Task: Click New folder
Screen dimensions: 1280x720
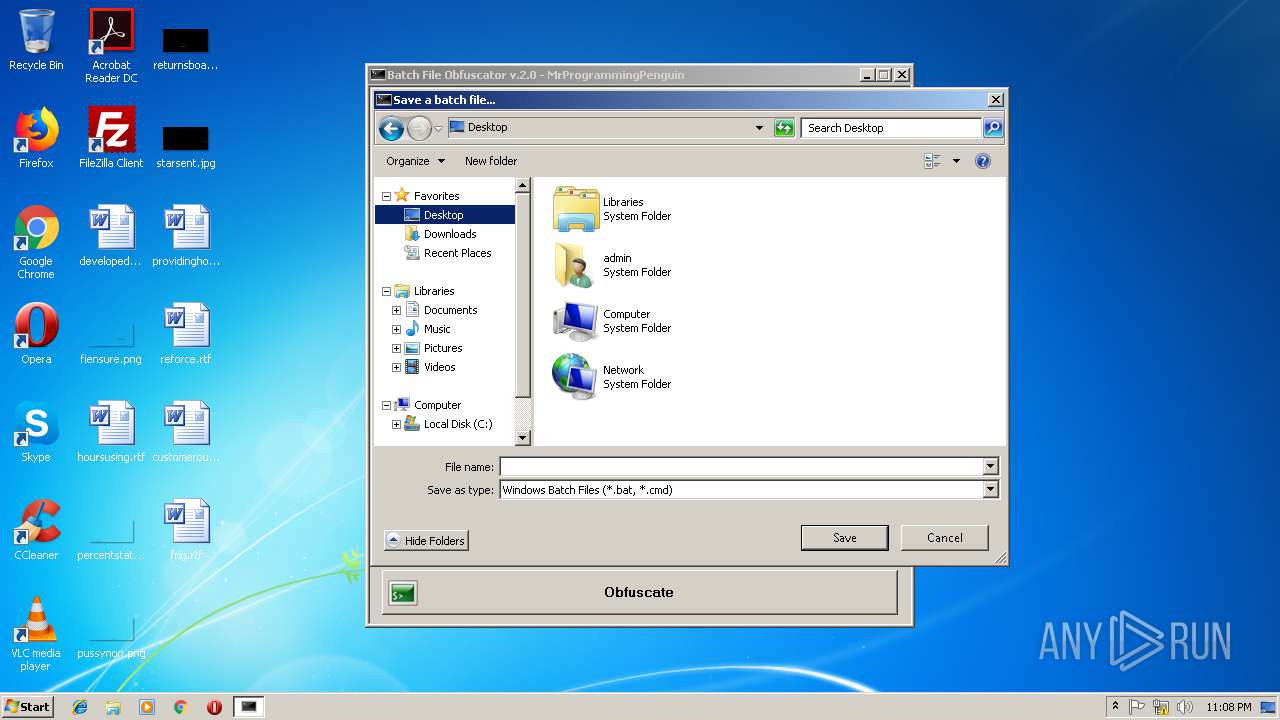Action: pyautogui.click(x=491, y=161)
